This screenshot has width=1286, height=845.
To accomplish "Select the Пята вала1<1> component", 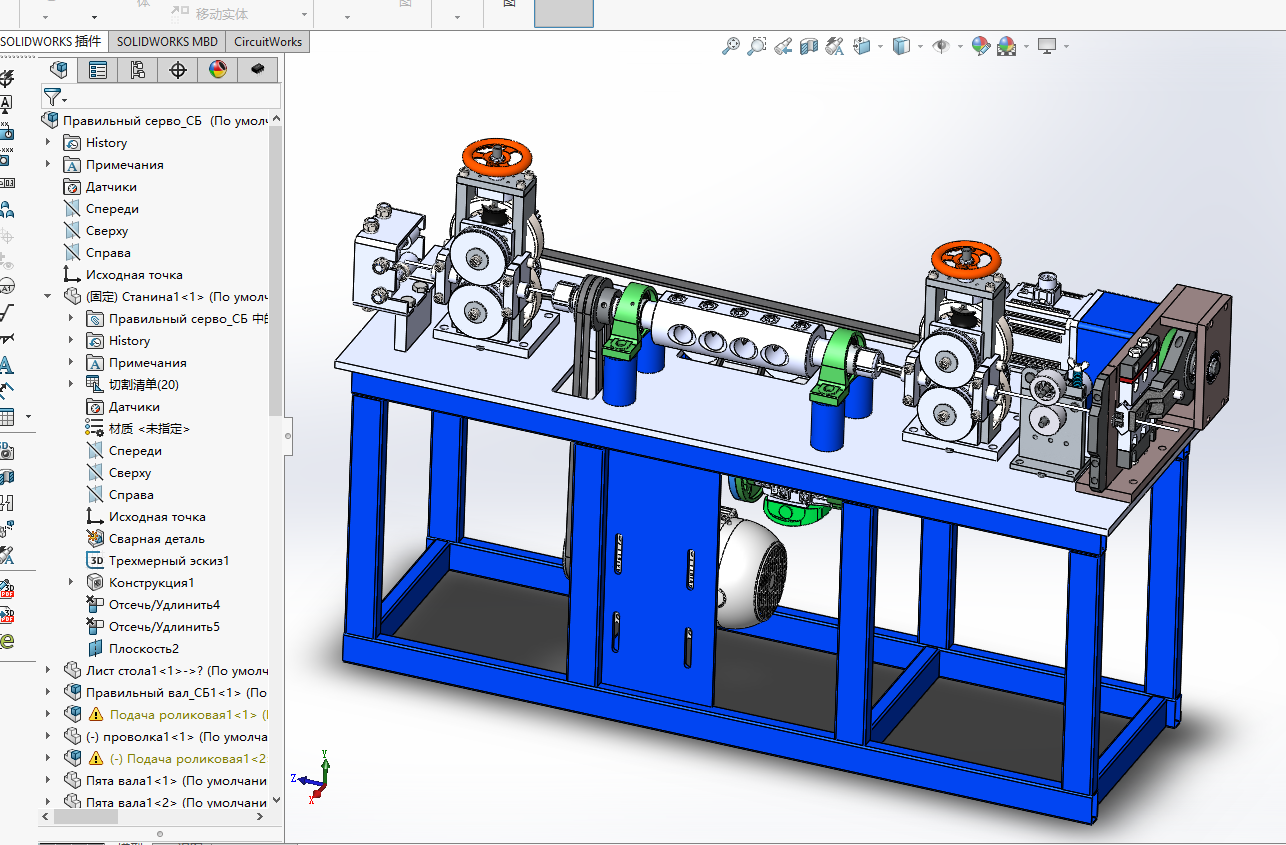I will click(165, 780).
